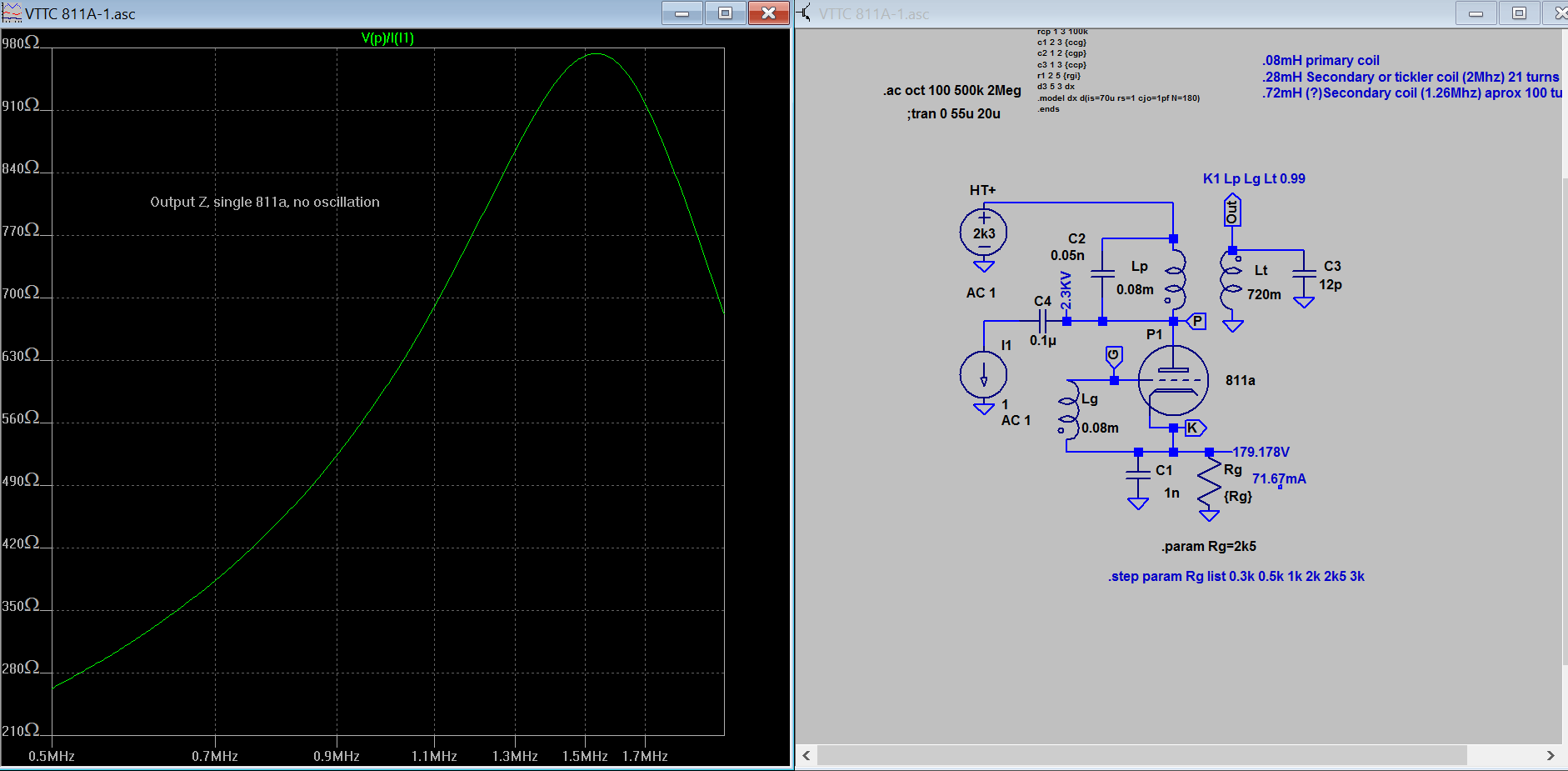Click the .72mH Secondary coil note
This screenshot has width=1568, height=771.
pyautogui.click(x=1411, y=93)
